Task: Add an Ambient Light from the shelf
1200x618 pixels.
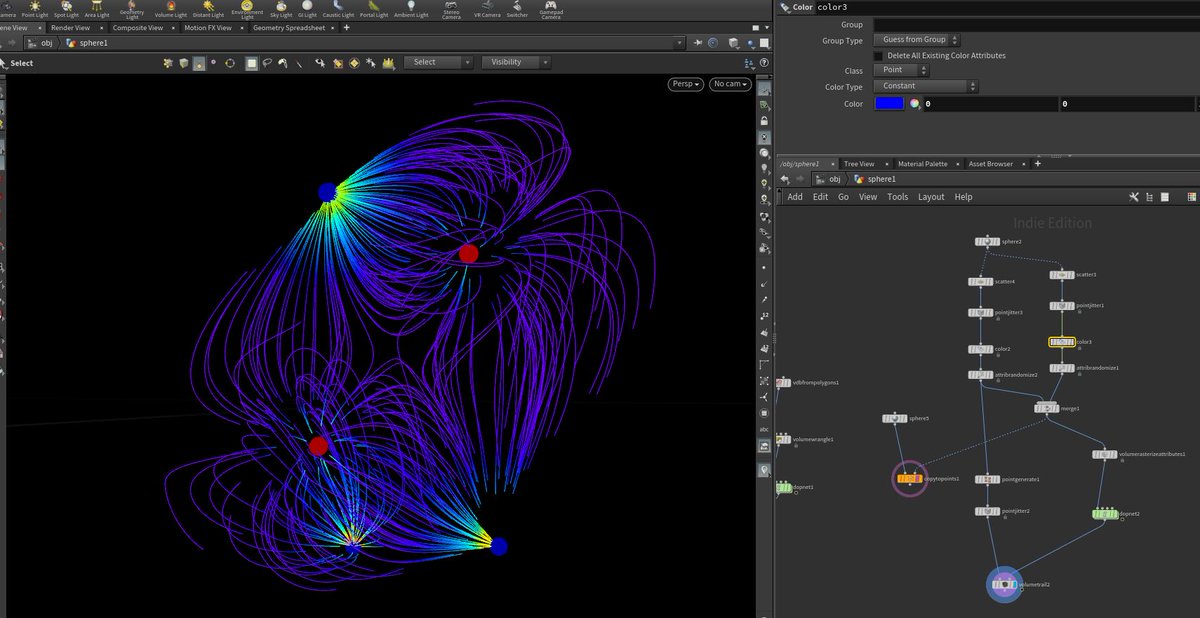Action: tap(412, 9)
